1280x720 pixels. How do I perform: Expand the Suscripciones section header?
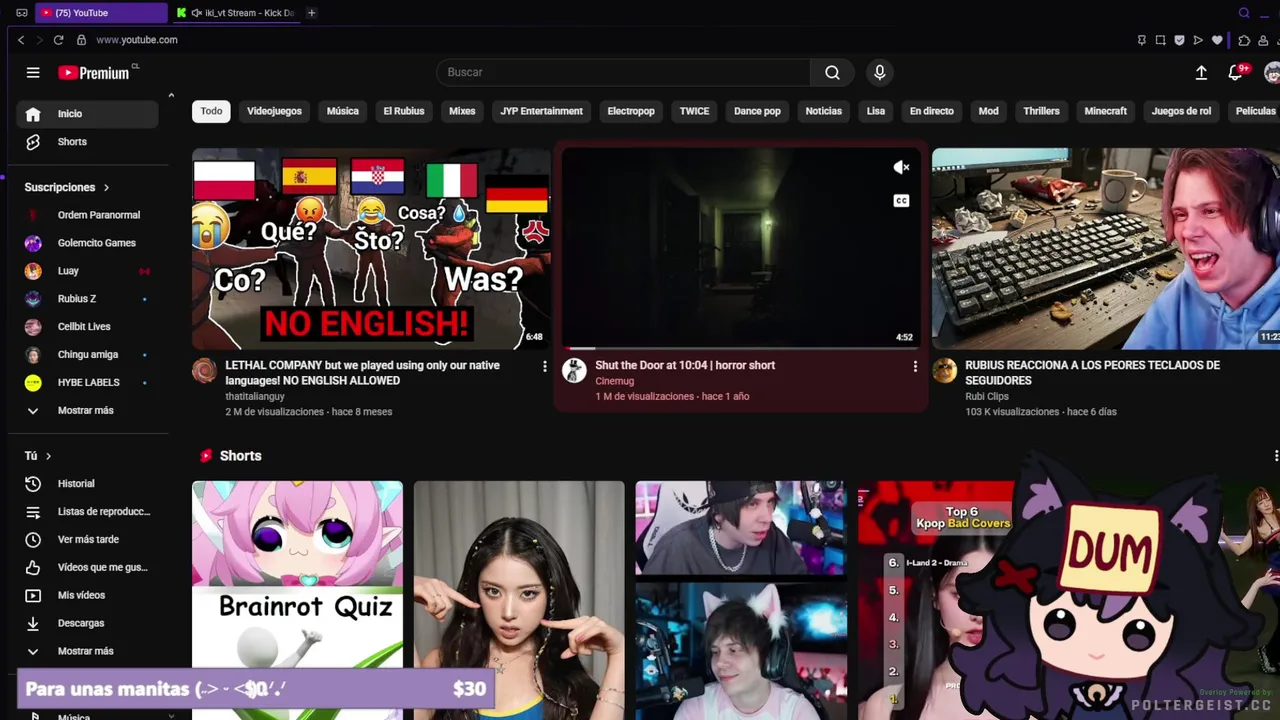(x=67, y=187)
